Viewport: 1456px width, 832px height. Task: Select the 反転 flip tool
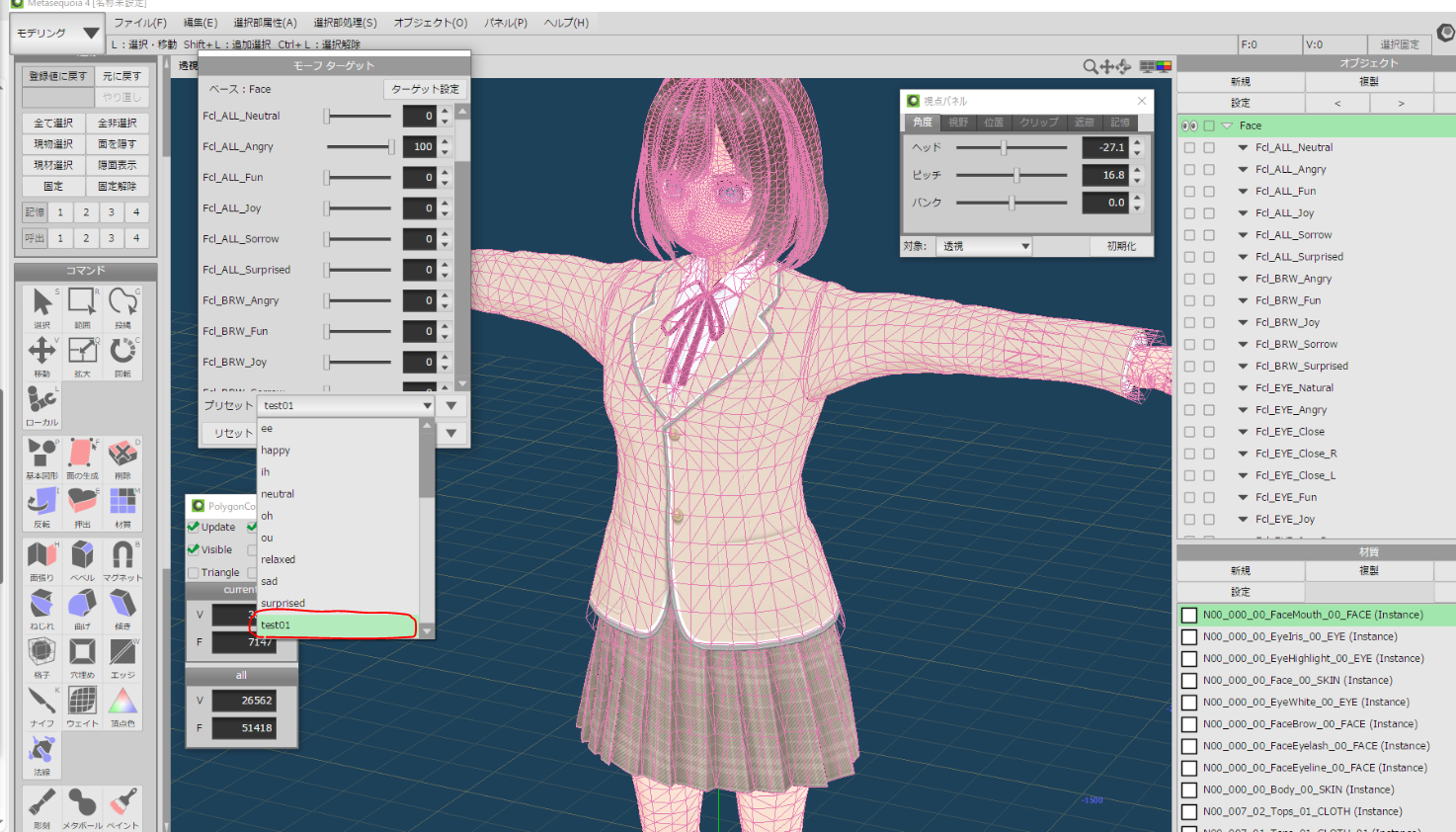[41, 507]
